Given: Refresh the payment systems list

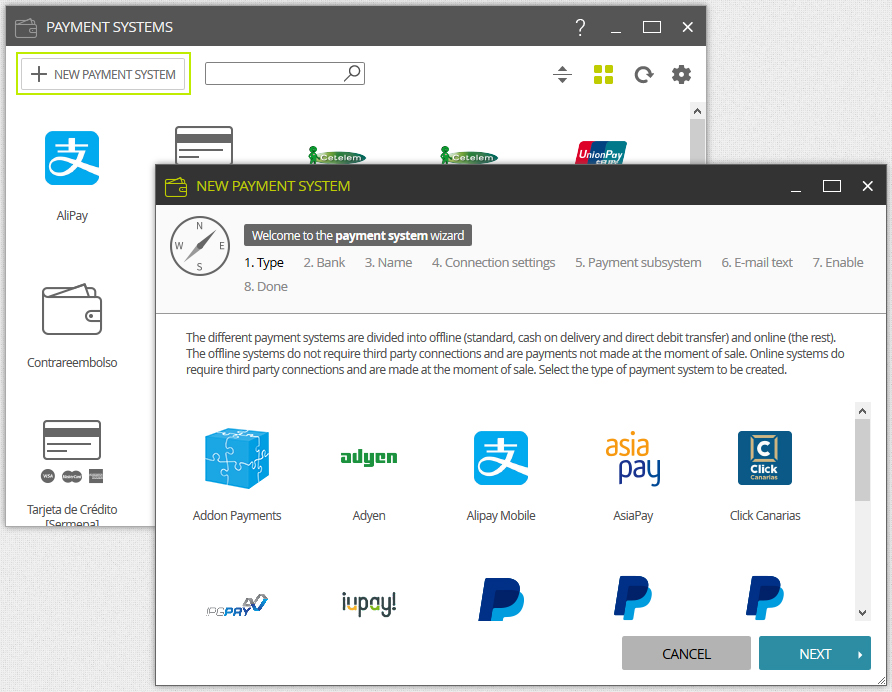Looking at the screenshot, I should pyautogui.click(x=644, y=75).
